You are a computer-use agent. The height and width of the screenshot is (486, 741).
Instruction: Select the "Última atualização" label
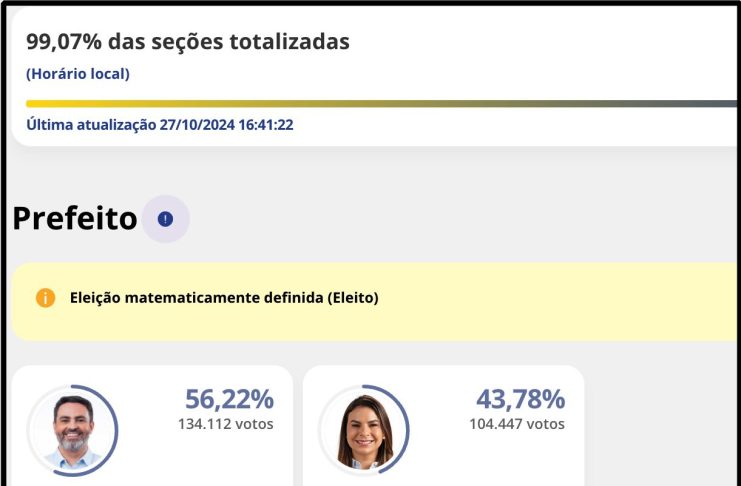90,125
